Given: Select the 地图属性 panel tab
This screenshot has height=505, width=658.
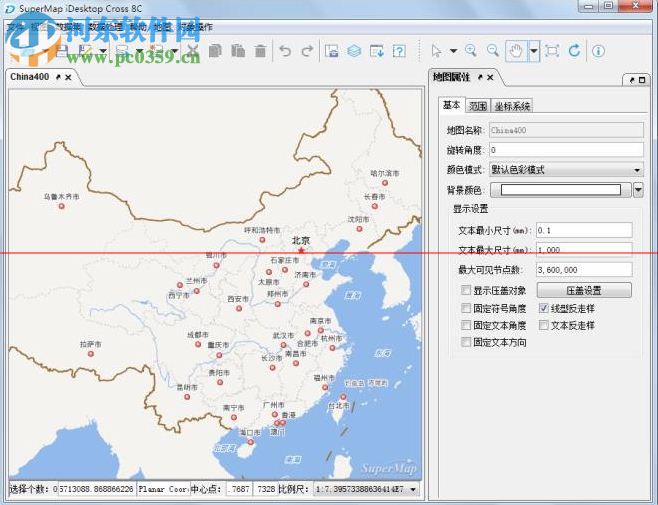Looking at the screenshot, I should click(452, 77).
